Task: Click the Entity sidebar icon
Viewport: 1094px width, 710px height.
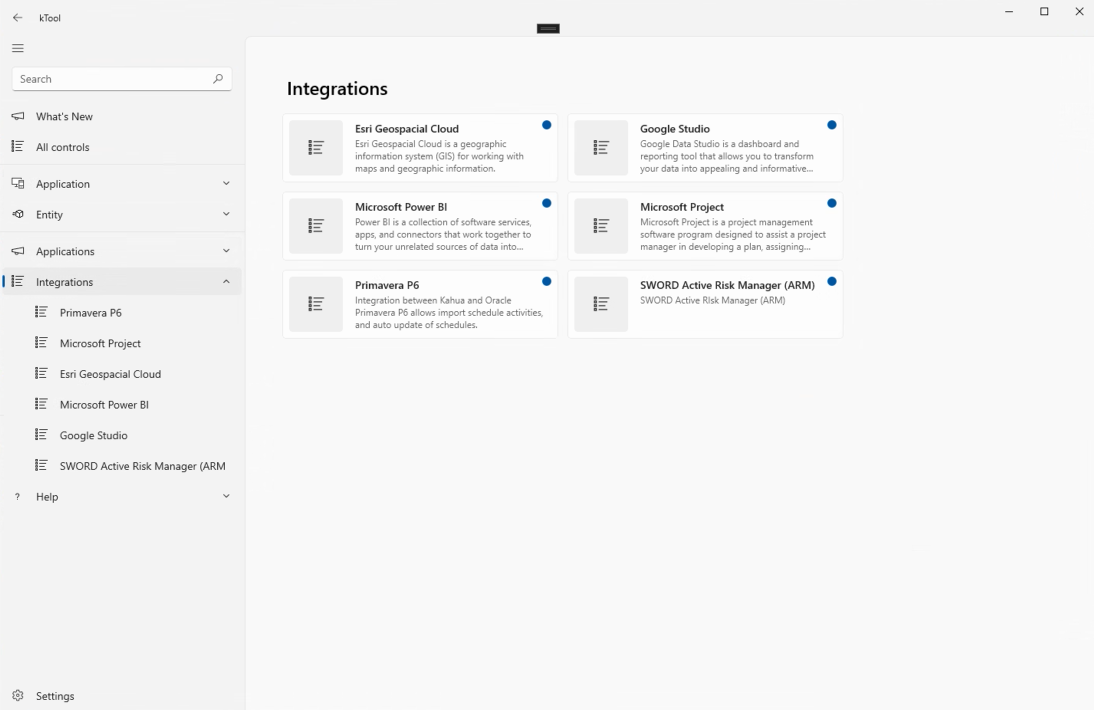Action: tap(17, 214)
